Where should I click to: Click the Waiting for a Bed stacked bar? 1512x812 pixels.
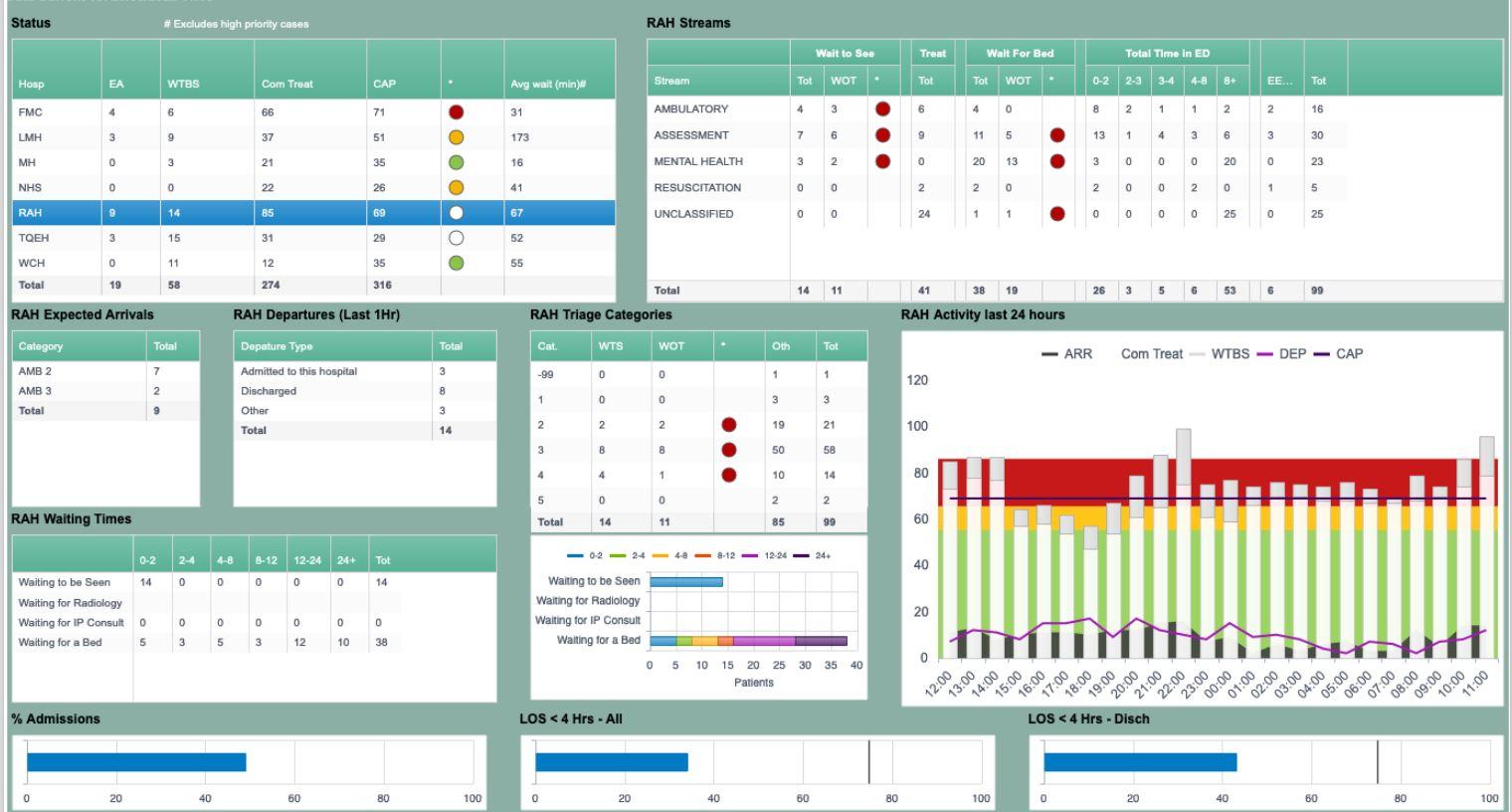point(746,642)
